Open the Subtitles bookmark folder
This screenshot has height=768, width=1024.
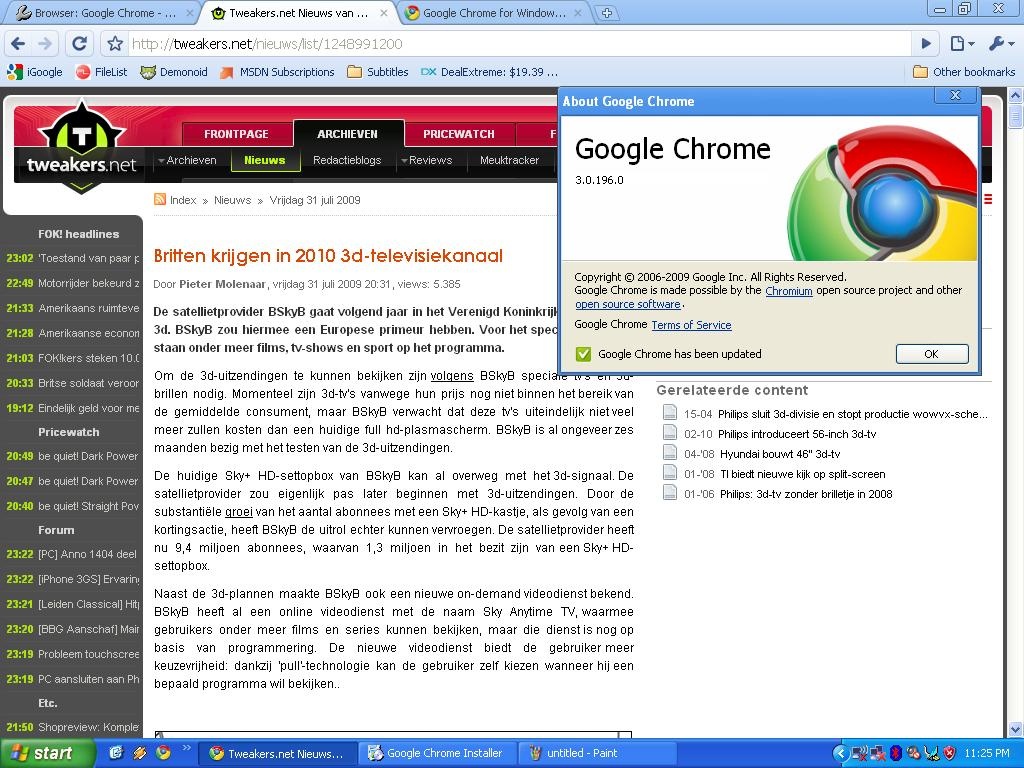pos(377,72)
